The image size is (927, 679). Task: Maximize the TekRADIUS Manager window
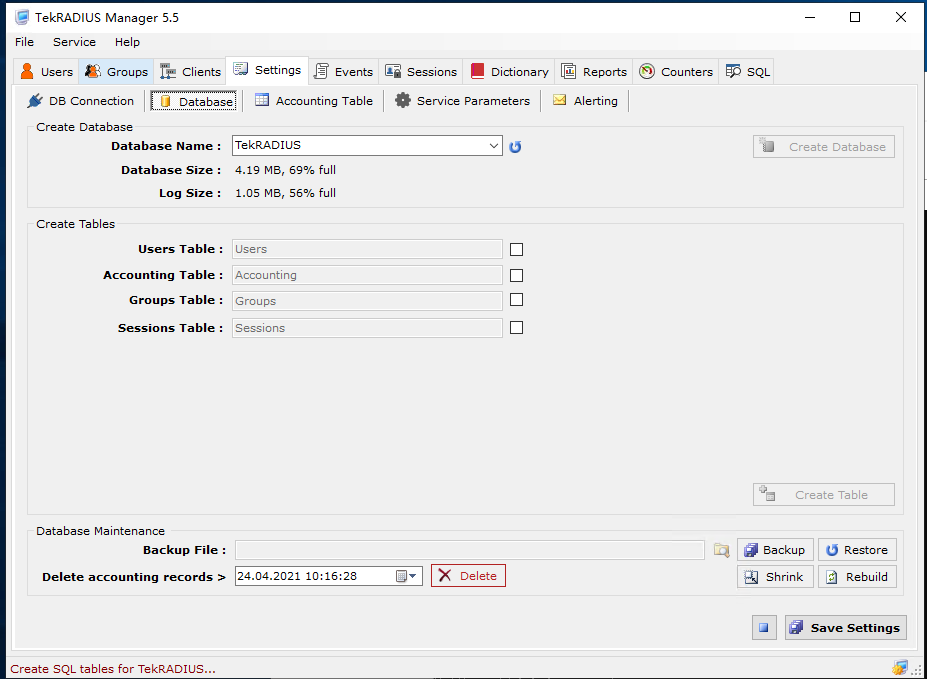pos(855,17)
